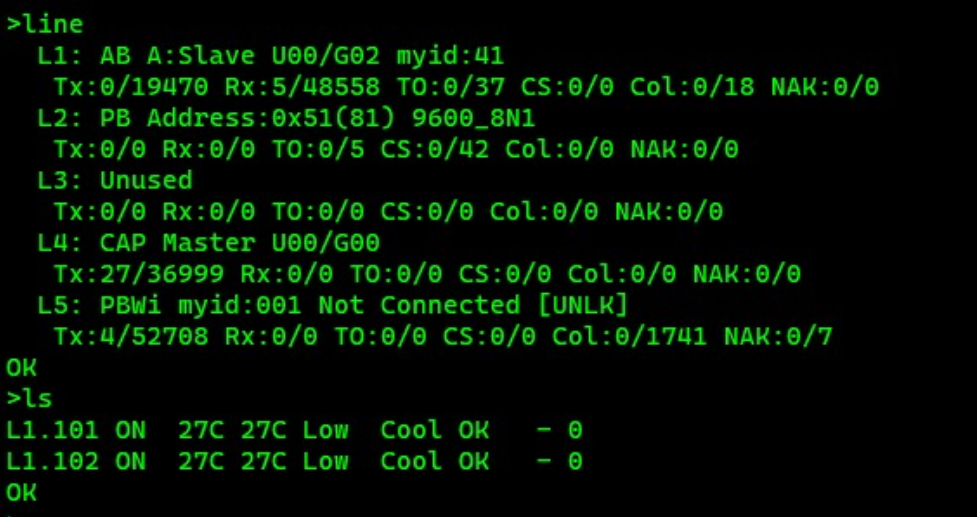Click the 'L1: AB A:Slave' line header
The height and width of the screenshot is (517, 977).
coord(146,57)
